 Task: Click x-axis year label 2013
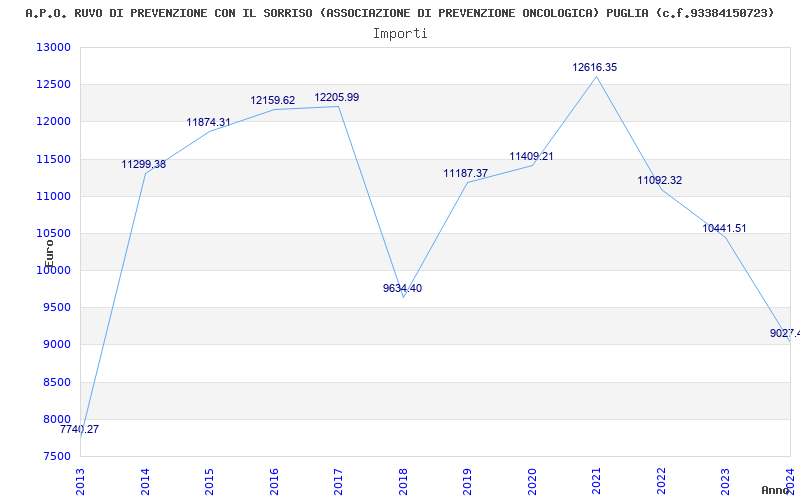tap(80, 481)
